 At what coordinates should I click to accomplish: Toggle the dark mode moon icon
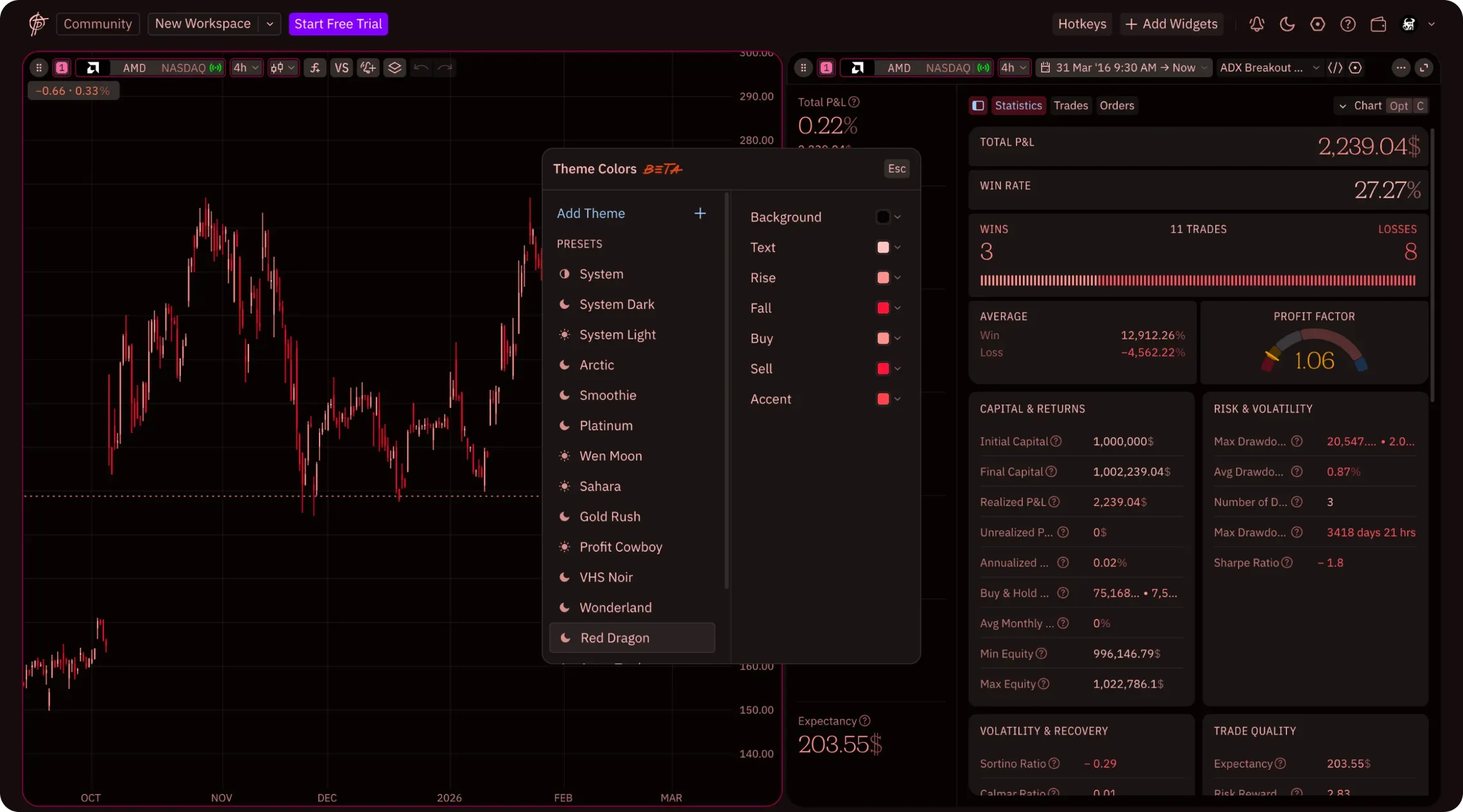[x=1287, y=24]
